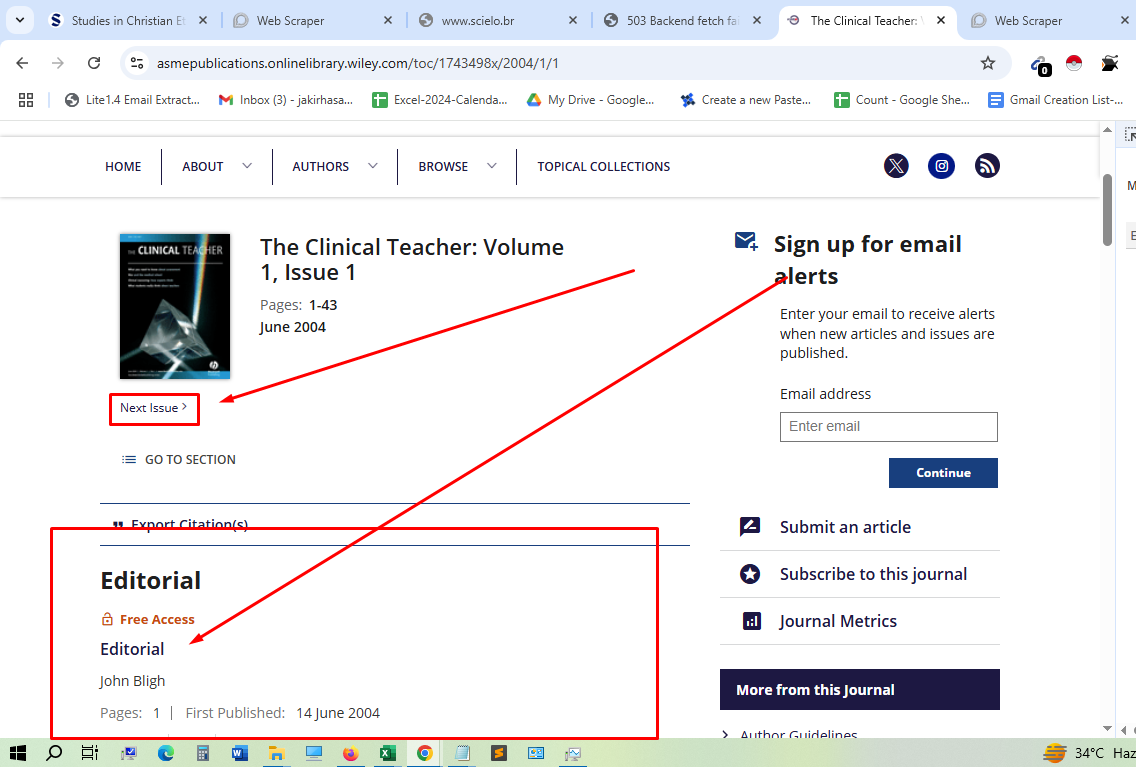Open Firefox from the Windows taskbar
Image resolution: width=1136 pixels, height=767 pixels.
[x=350, y=753]
